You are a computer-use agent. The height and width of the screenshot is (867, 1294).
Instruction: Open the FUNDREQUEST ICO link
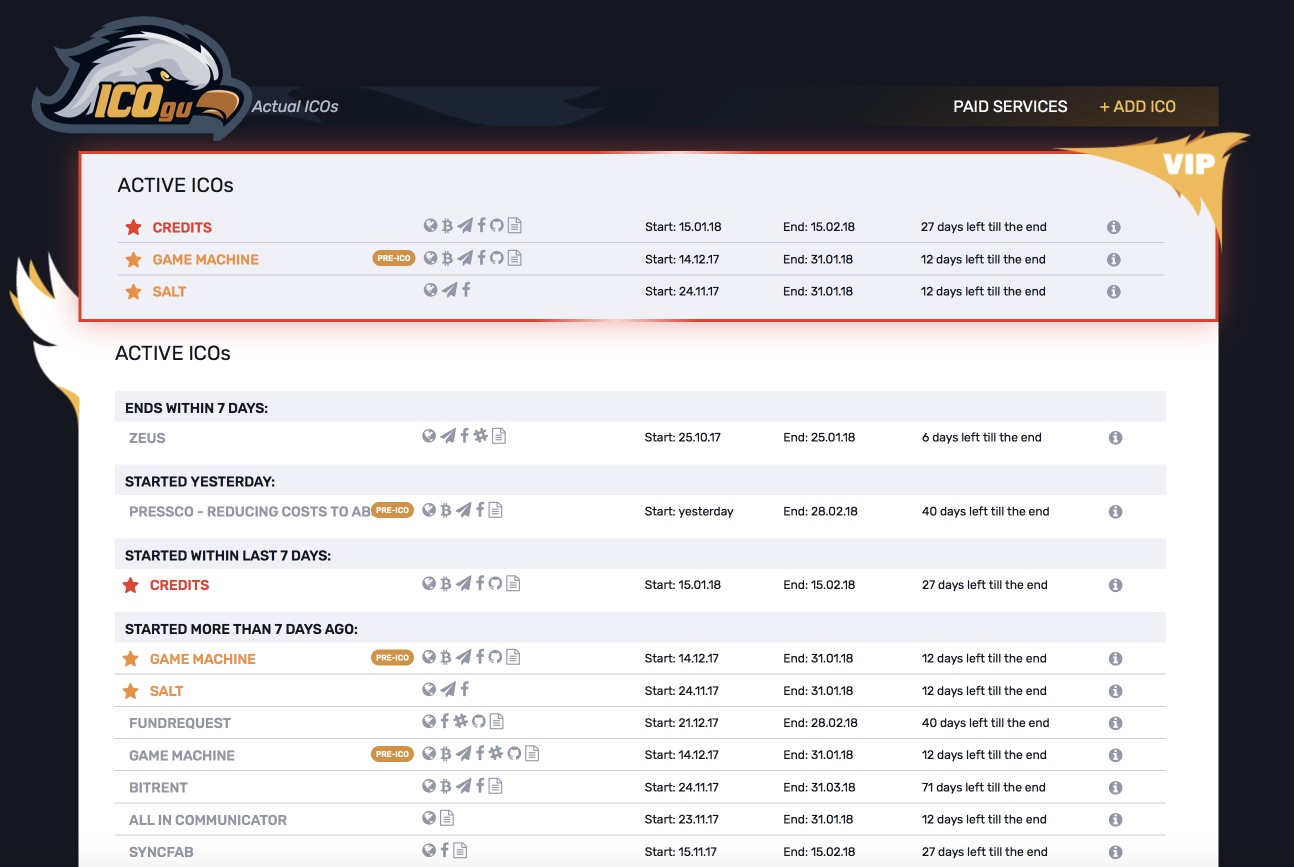tap(180, 723)
